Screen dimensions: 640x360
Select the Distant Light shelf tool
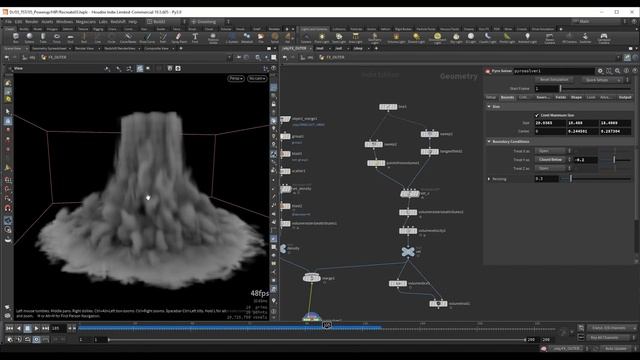[416, 38]
